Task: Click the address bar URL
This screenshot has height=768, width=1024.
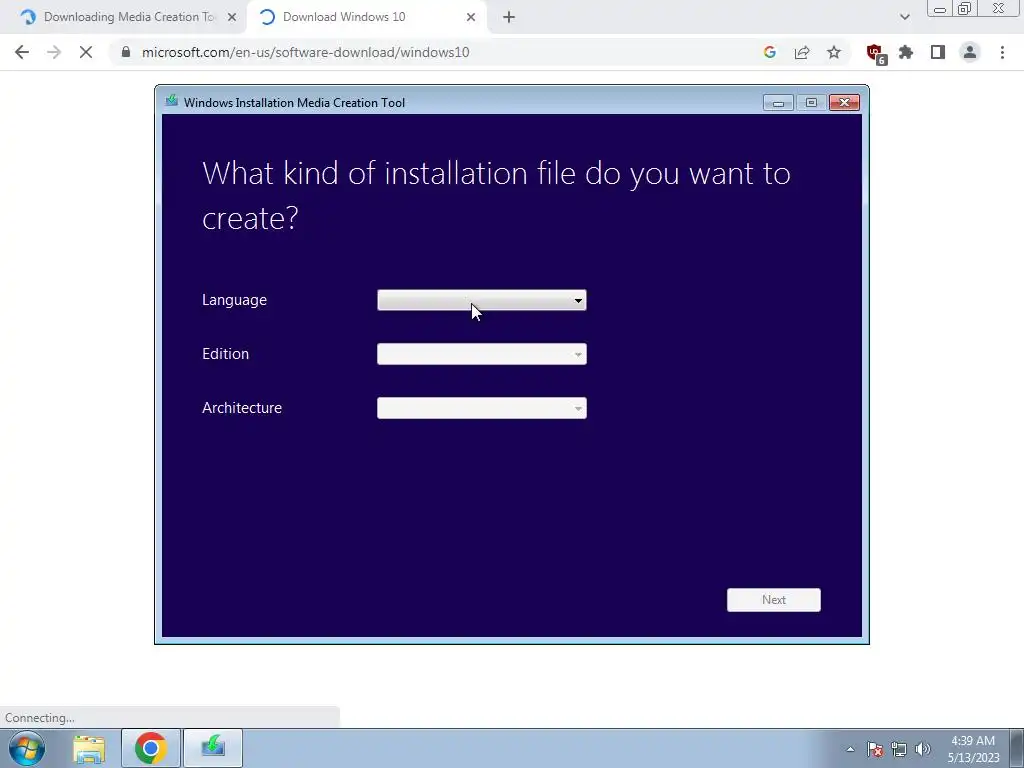Action: click(x=305, y=52)
